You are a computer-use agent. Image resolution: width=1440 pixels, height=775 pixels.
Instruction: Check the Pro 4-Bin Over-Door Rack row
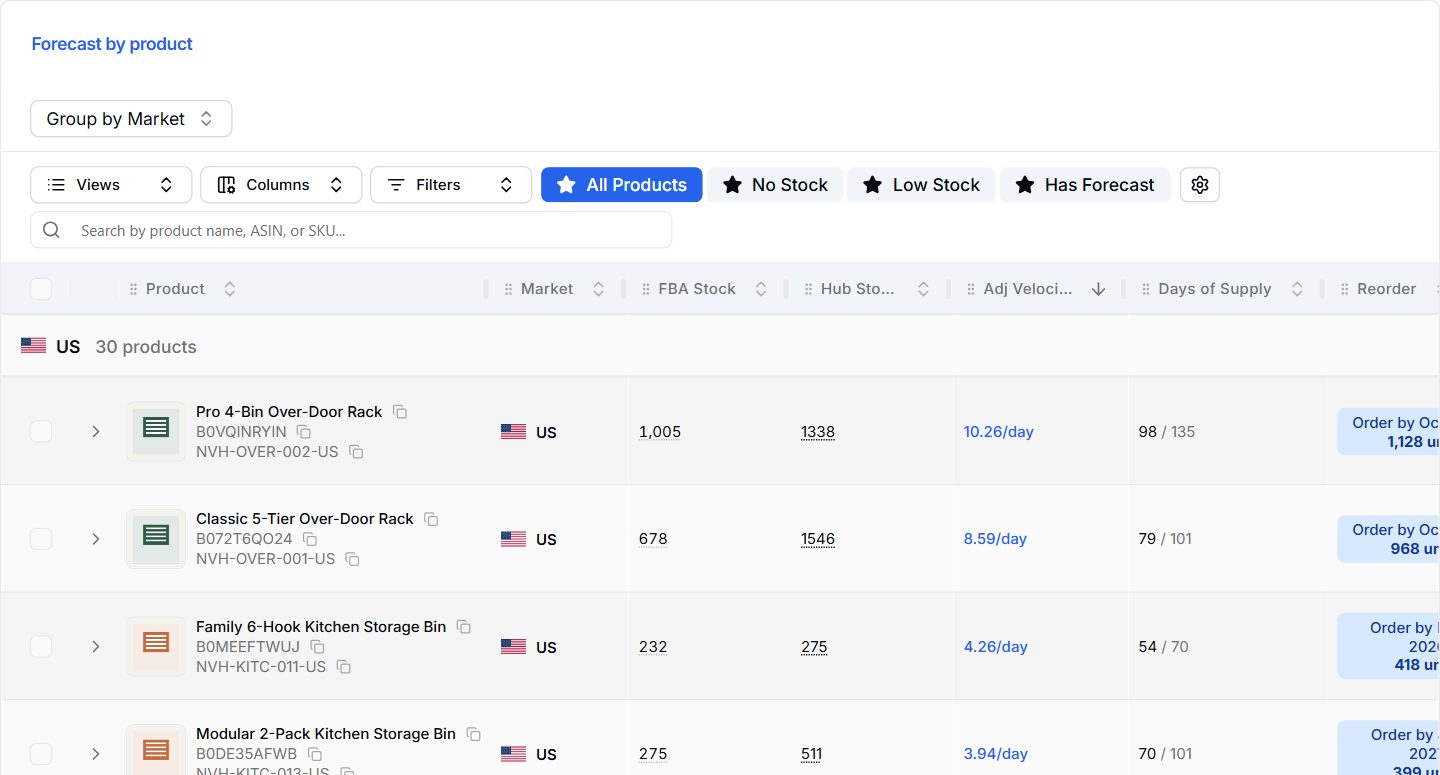click(41, 432)
